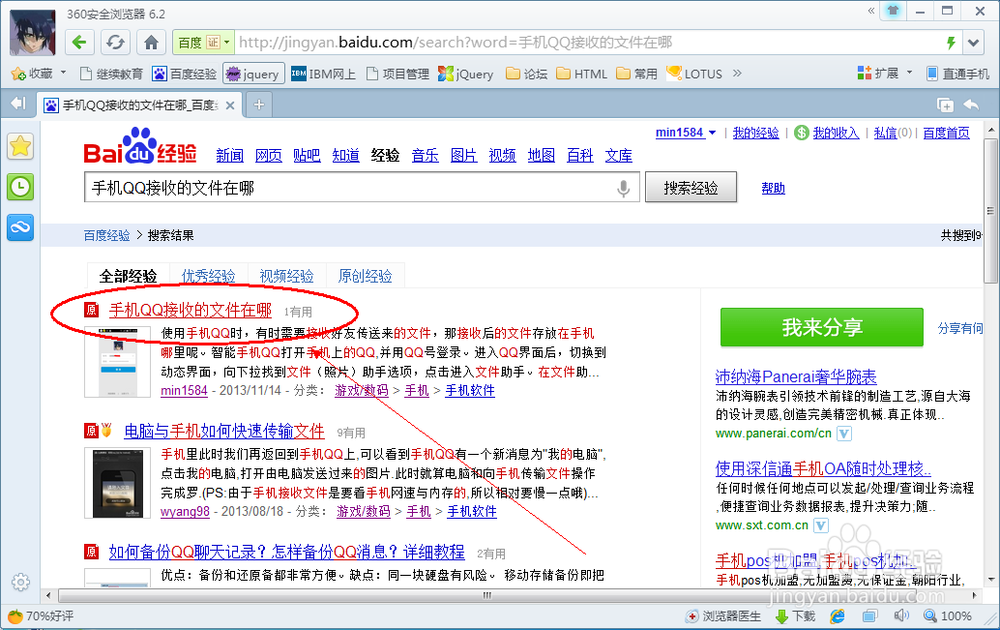Click the restore closed tab undo icon
Image resolution: width=1000 pixels, height=630 pixels.
pyautogui.click(x=971, y=105)
